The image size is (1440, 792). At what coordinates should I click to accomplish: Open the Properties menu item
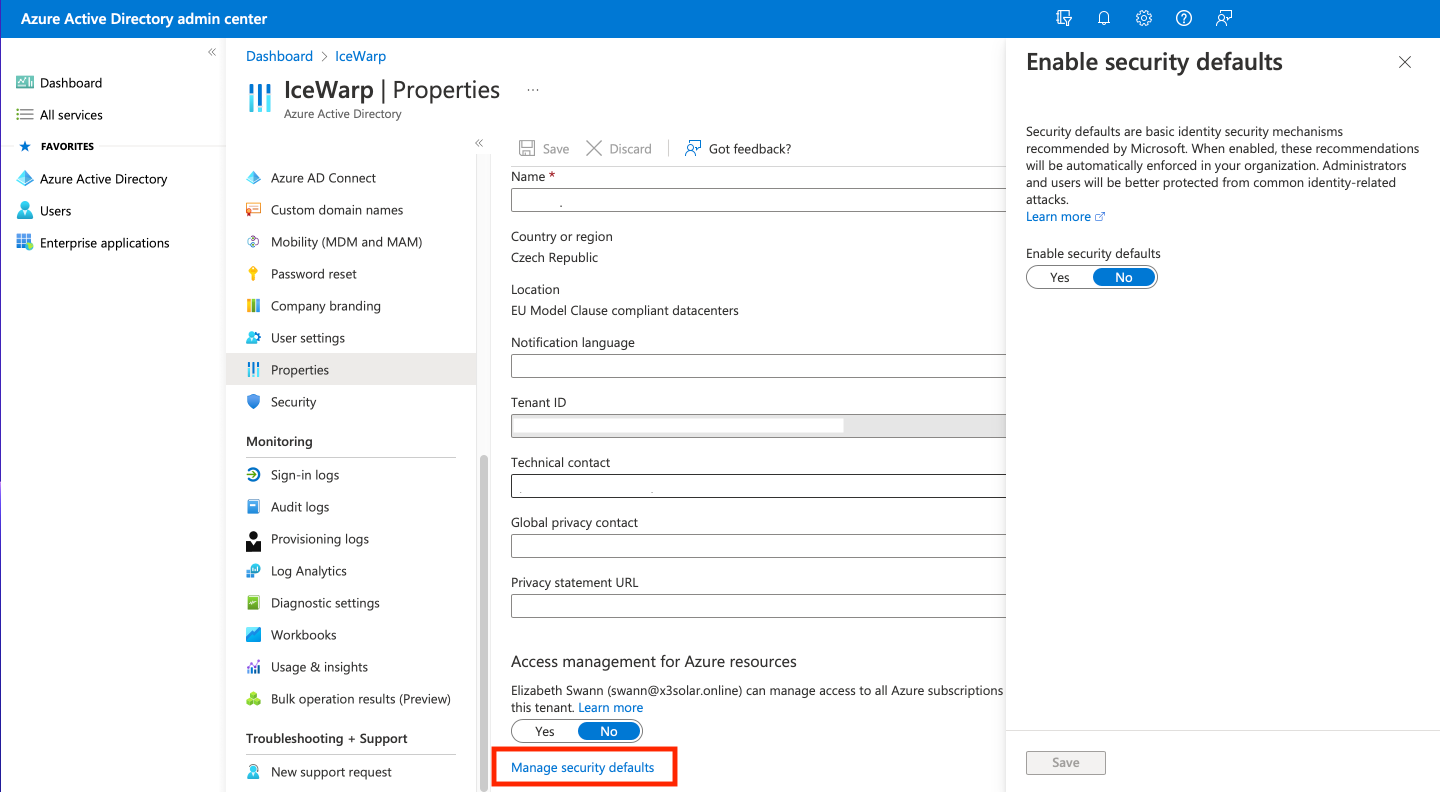pos(351,370)
